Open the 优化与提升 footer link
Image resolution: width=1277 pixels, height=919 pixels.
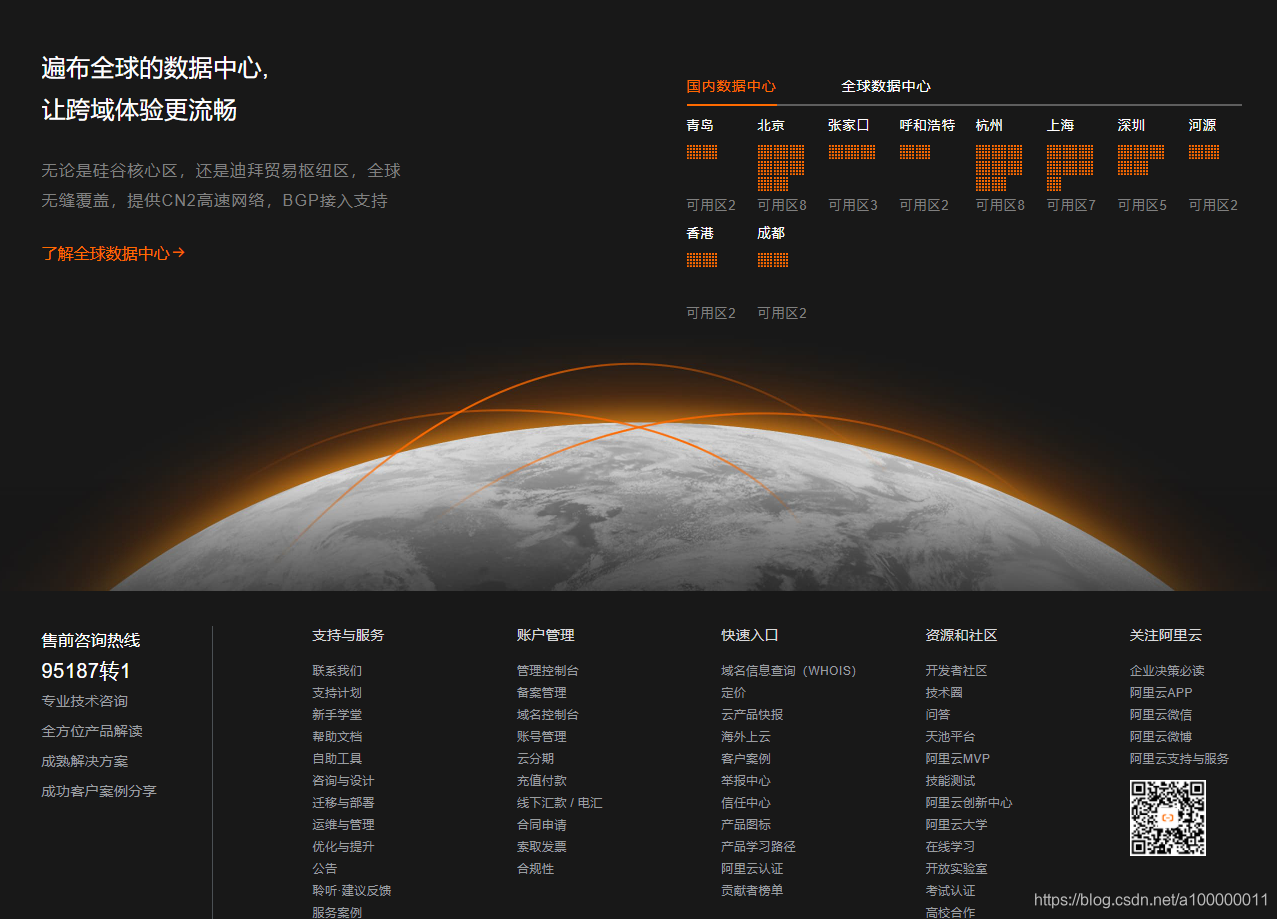[x=343, y=847]
